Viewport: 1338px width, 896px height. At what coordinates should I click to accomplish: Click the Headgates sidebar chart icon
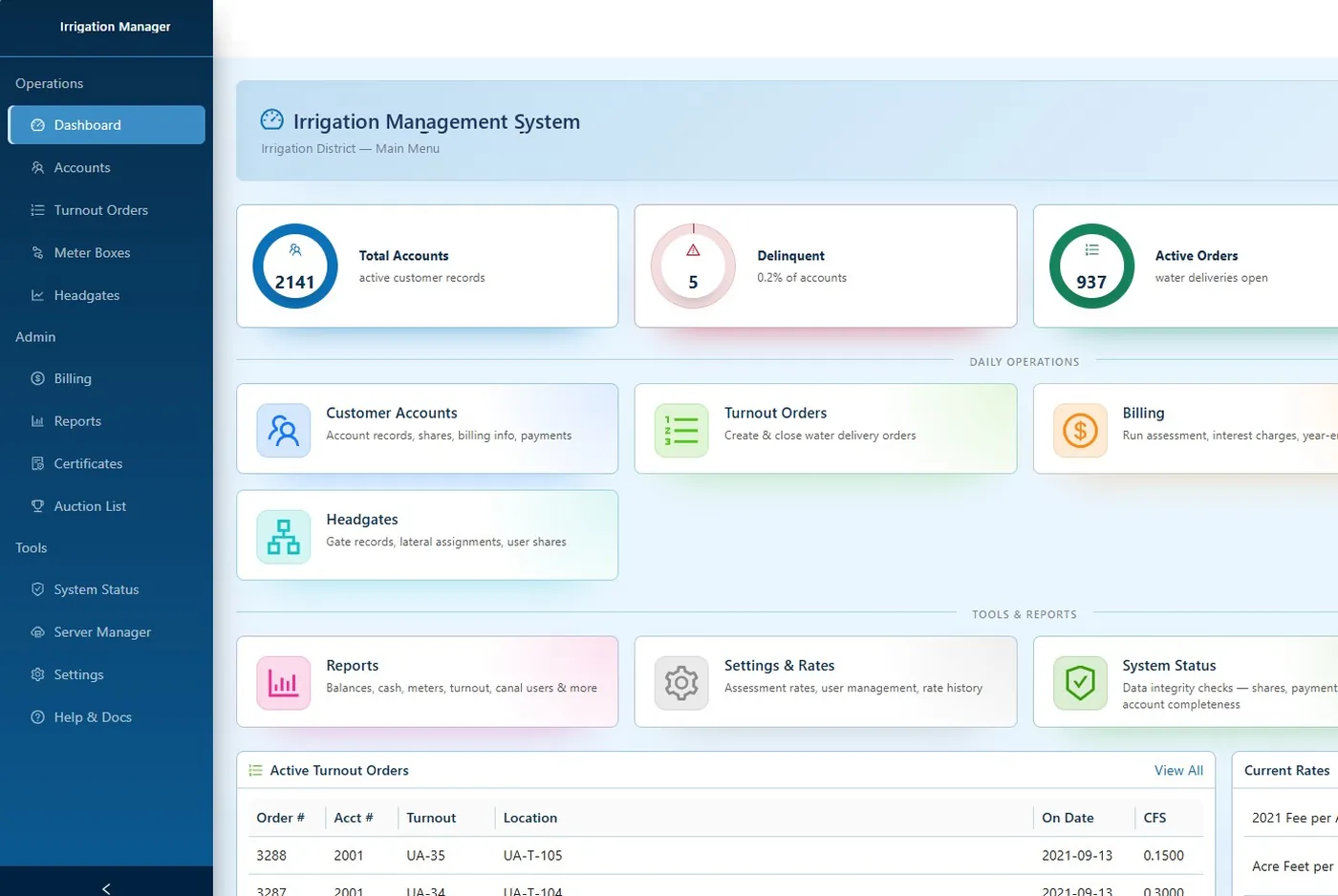tap(38, 295)
